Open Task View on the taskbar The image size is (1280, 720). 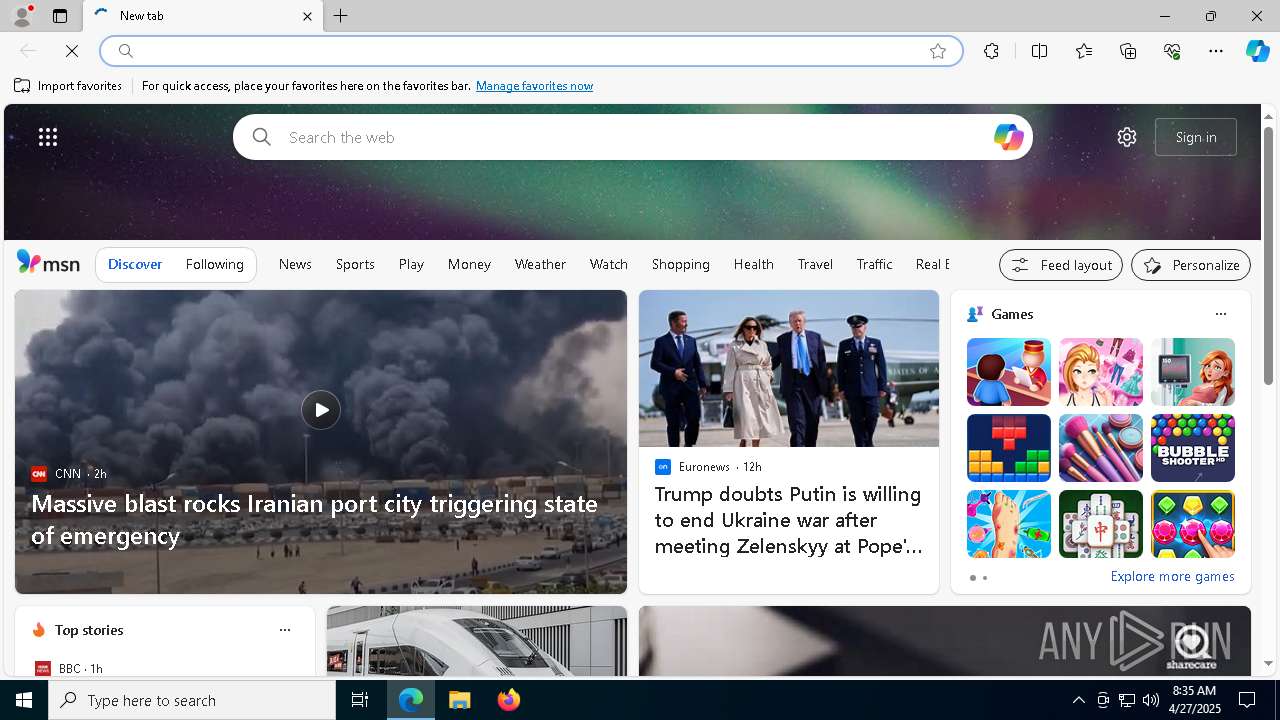(x=360, y=700)
